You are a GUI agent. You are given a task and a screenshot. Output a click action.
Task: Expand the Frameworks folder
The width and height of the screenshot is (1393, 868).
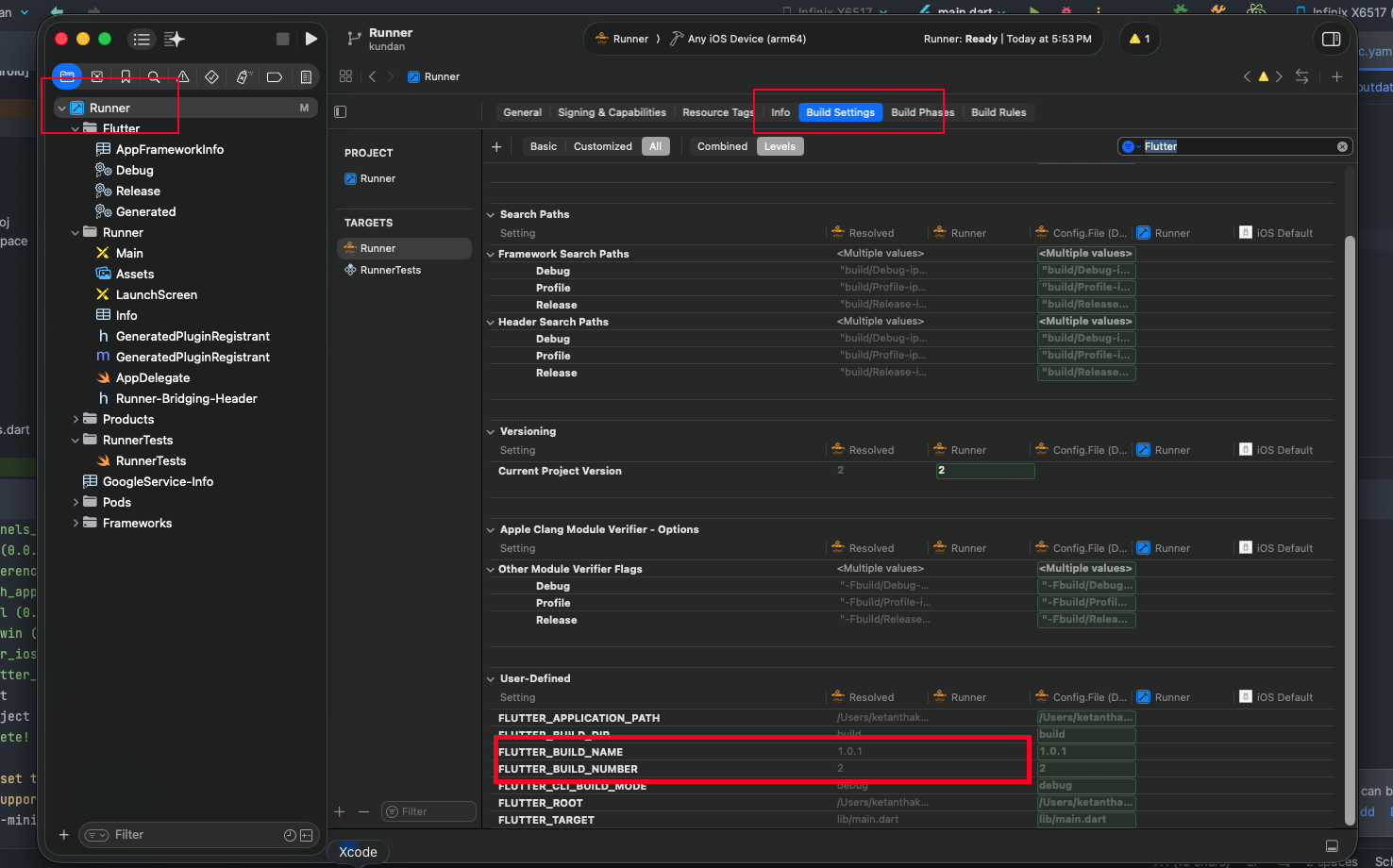tap(76, 523)
